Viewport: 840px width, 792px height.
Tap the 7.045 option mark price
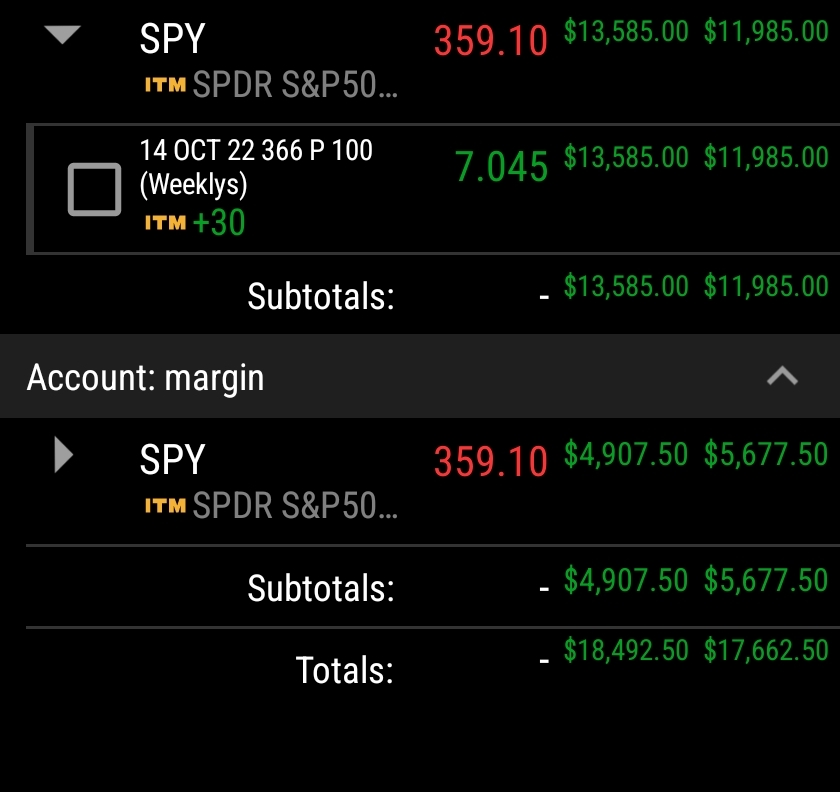point(501,167)
